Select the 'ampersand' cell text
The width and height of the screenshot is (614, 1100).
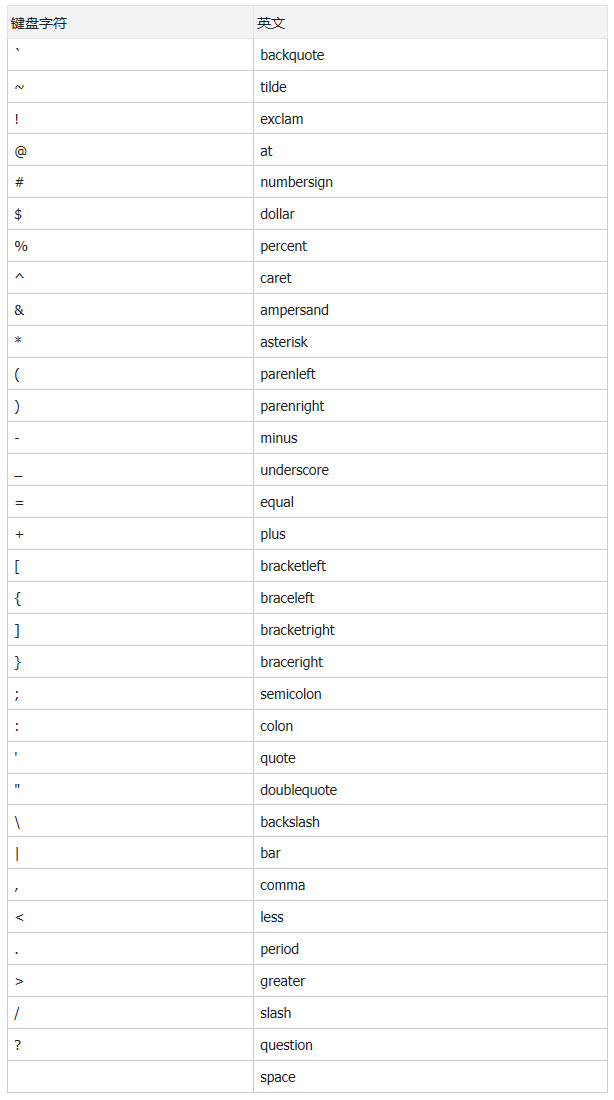(x=294, y=310)
